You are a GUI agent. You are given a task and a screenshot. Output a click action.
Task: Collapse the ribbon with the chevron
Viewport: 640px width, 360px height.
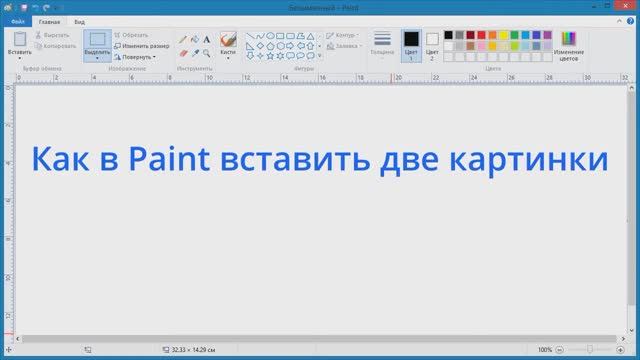click(x=620, y=21)
